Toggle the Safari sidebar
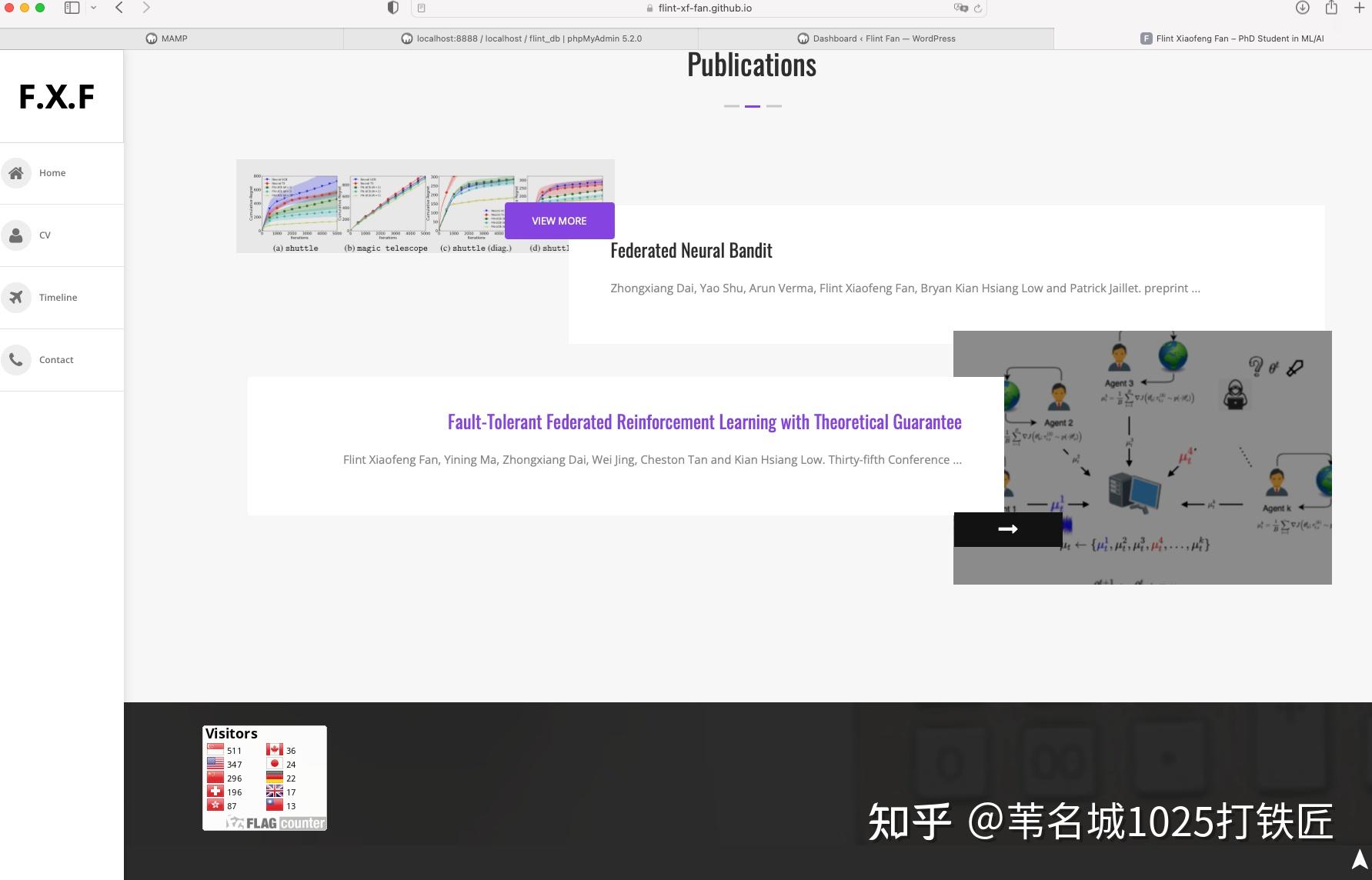The height and width of the screenshot is (880, 1372). click(x=72, y=8)
